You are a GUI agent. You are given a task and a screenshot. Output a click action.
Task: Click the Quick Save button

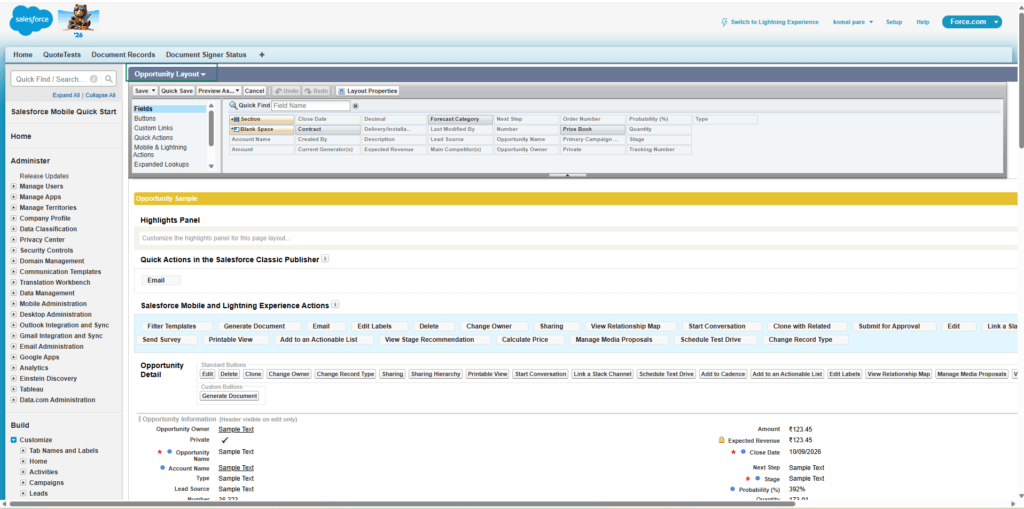pos(177,91)
